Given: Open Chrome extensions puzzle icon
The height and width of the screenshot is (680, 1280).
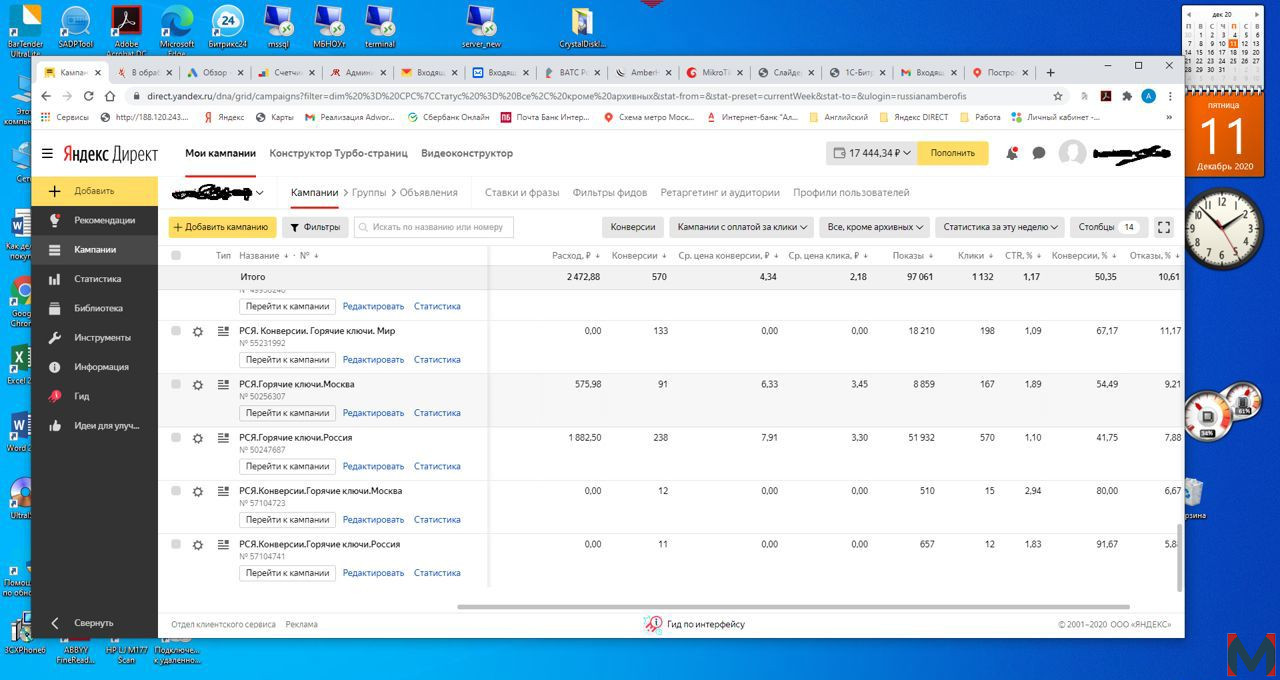Looking at the screenshot, I should pos(1127,96).
